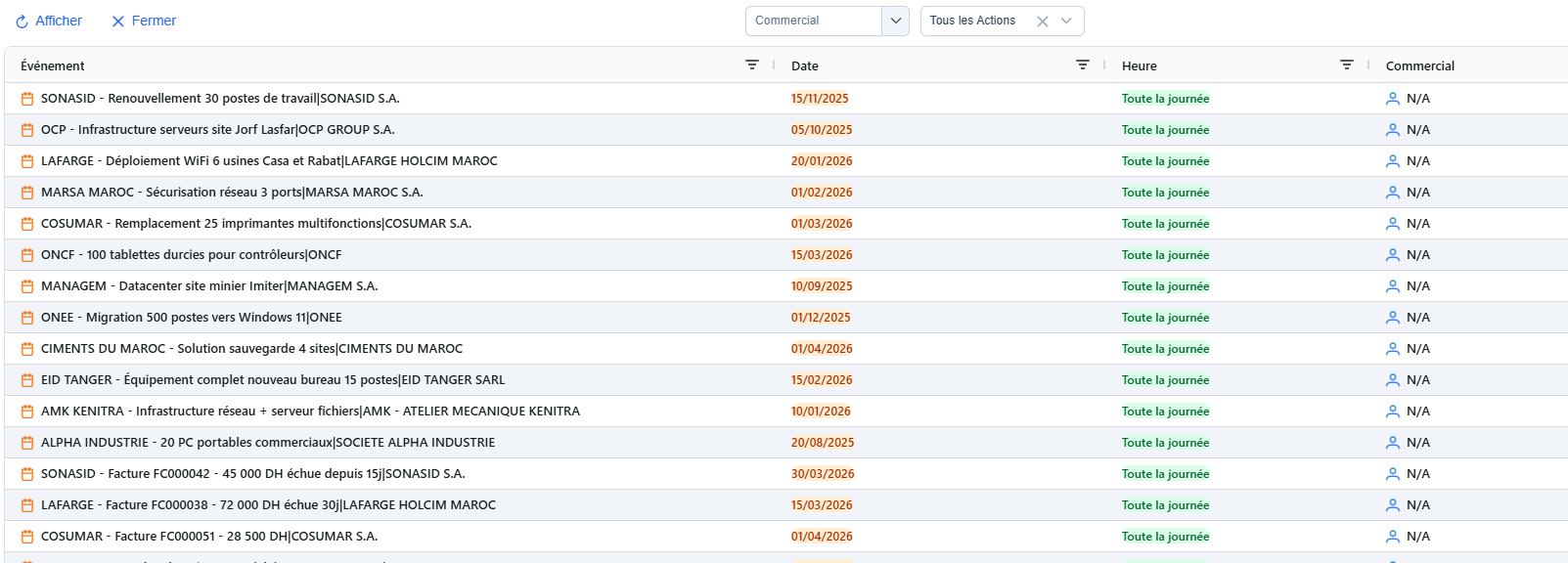1568x563 pixels.
Task: Click the date 30/03/2026
Action: point(823,474)
